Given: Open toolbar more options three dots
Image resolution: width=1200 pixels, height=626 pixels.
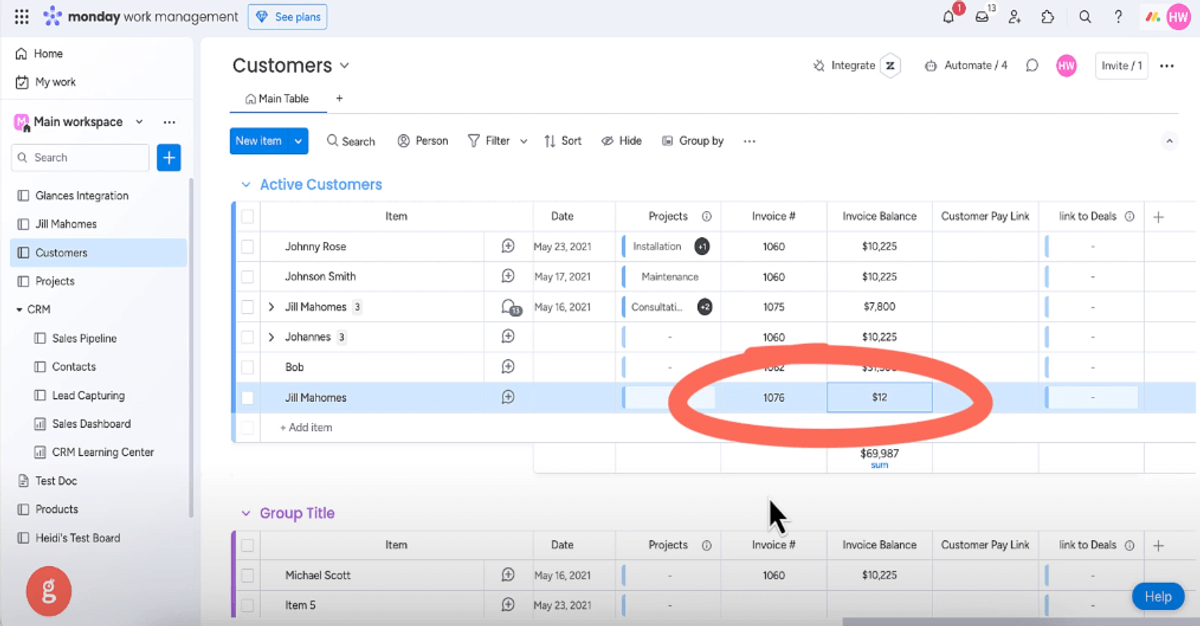Looking at the screenshot, I should point(749,141).
